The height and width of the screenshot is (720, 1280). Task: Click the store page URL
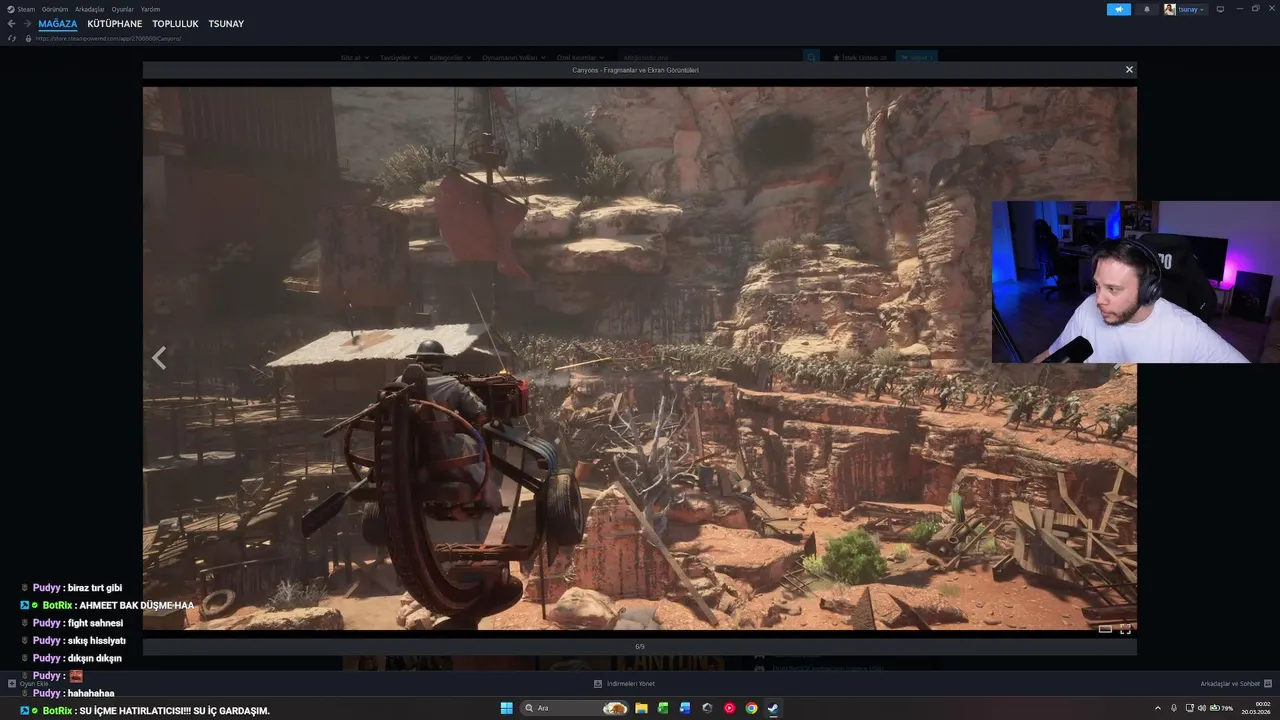click(x=109, y=38)
